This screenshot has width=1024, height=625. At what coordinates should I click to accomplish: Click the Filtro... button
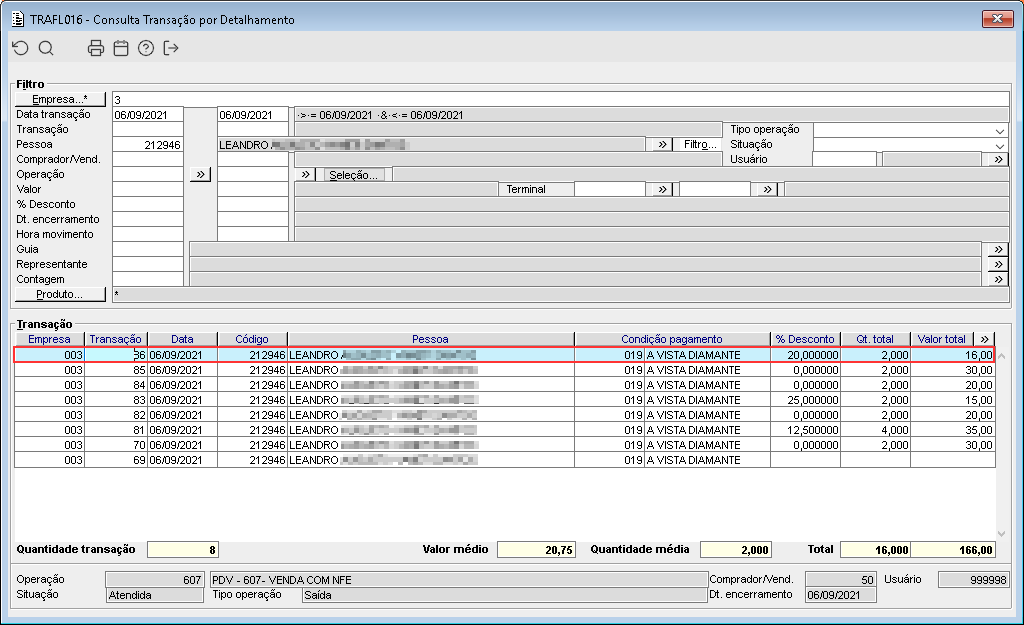click(699, 144)
